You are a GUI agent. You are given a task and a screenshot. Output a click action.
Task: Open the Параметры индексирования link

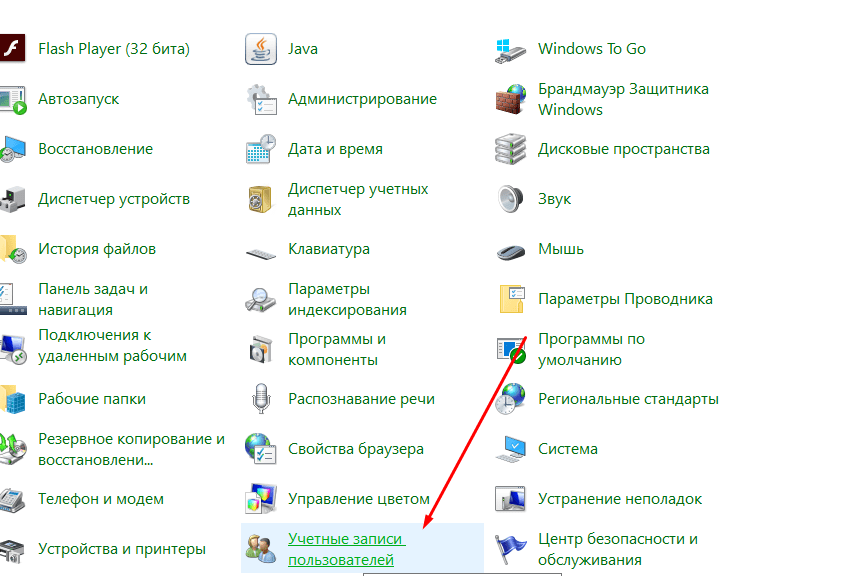click(347, 300)
